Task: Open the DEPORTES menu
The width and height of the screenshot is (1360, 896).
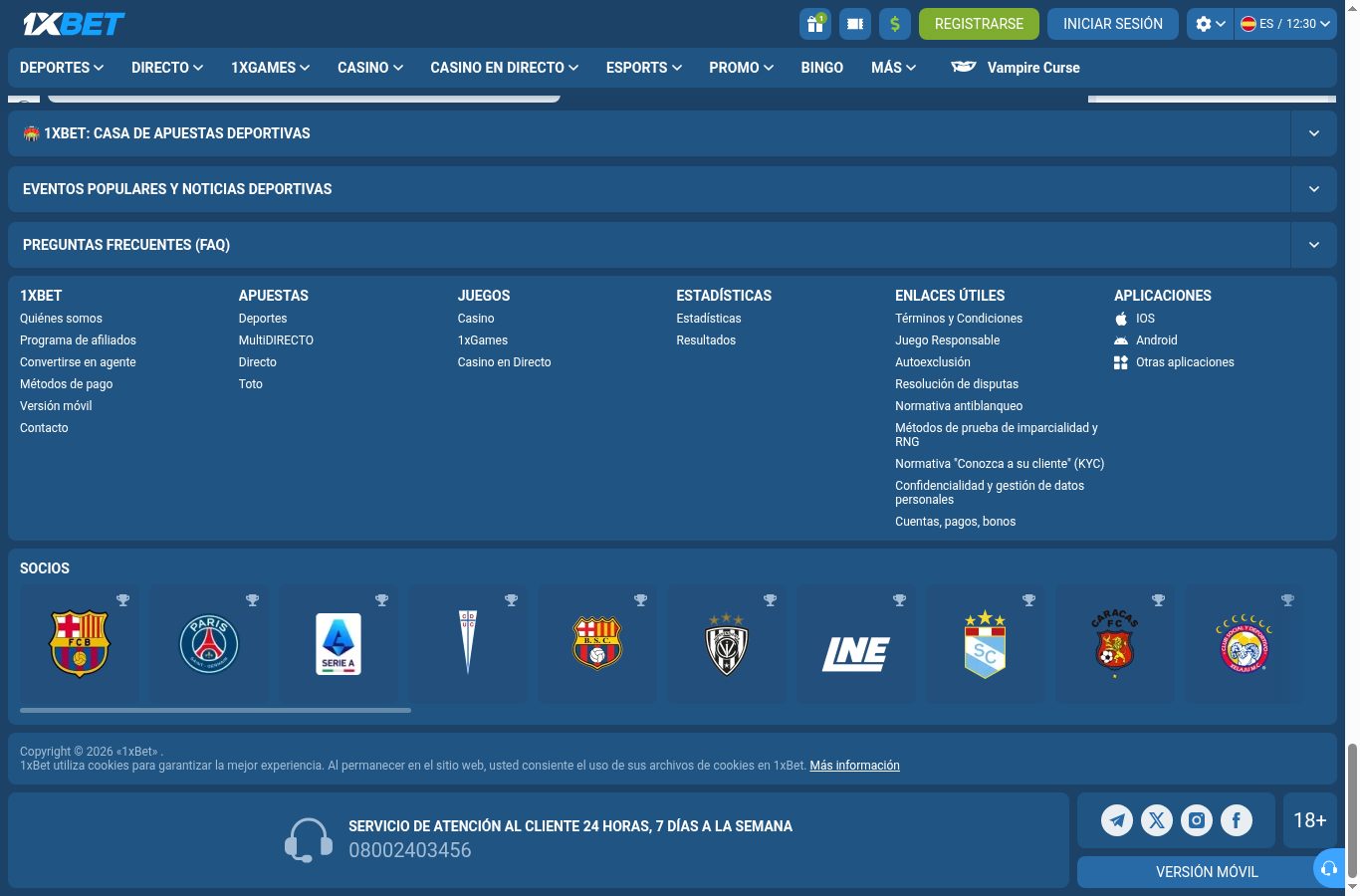Action: (62, 68)
